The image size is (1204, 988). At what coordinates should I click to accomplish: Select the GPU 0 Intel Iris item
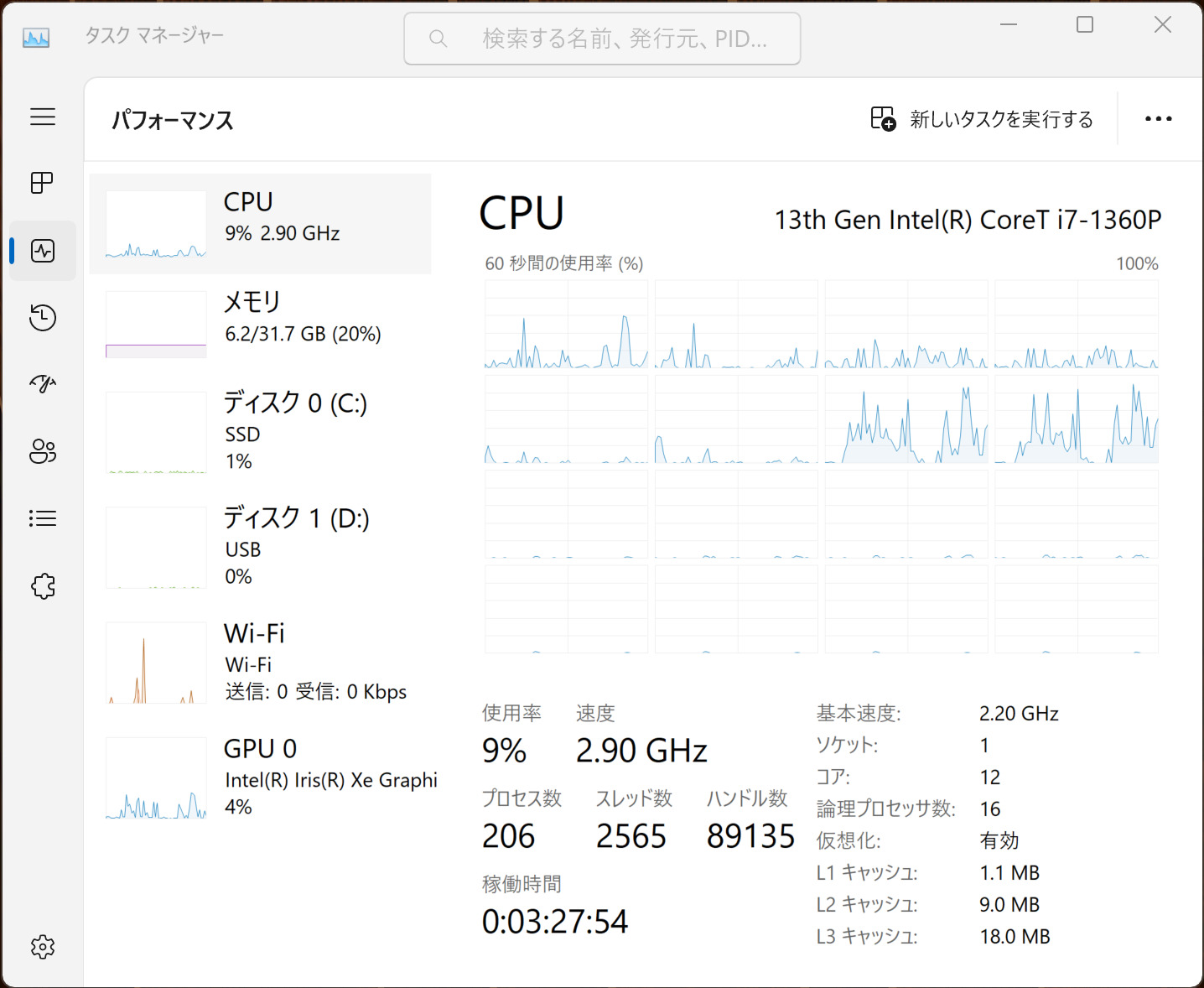point(260,777)
